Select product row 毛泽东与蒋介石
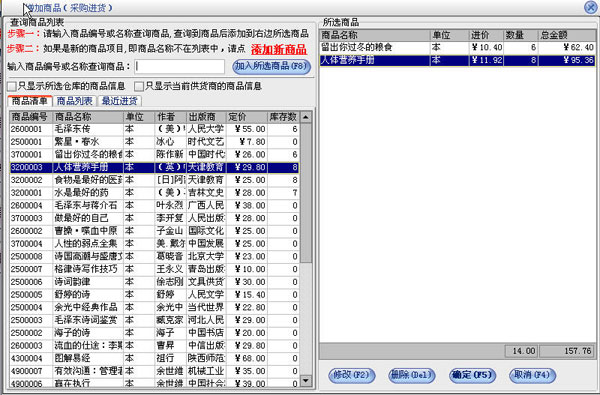Screen dimensions: 600x395 click(155, 206)
